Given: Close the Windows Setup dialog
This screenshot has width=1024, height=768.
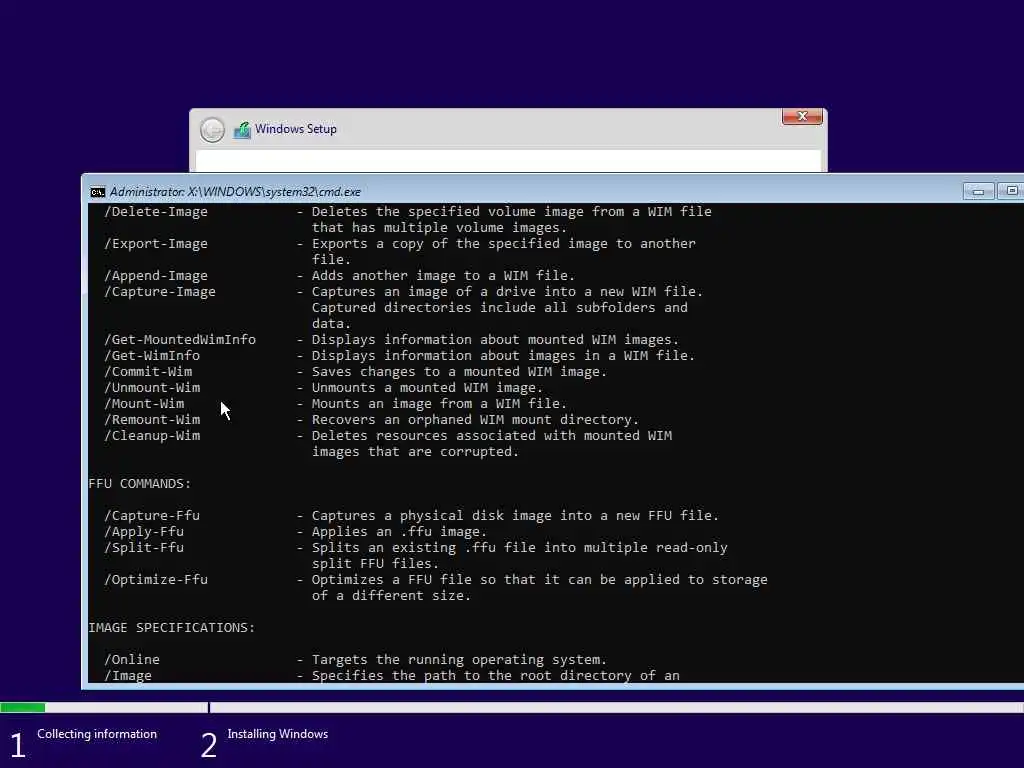Looking at the screenshot, I should [802, 116].
